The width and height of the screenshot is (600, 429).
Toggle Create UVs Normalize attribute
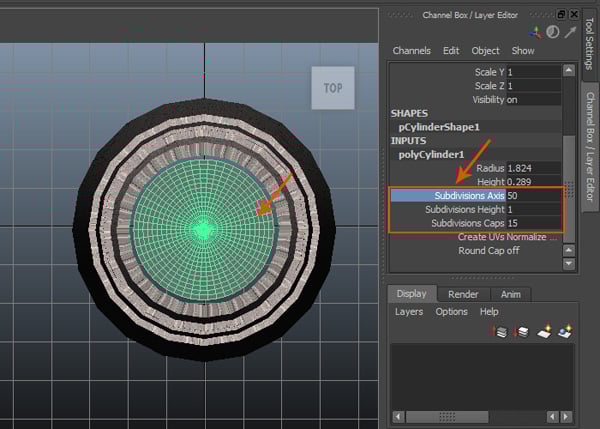coord(507,237)
